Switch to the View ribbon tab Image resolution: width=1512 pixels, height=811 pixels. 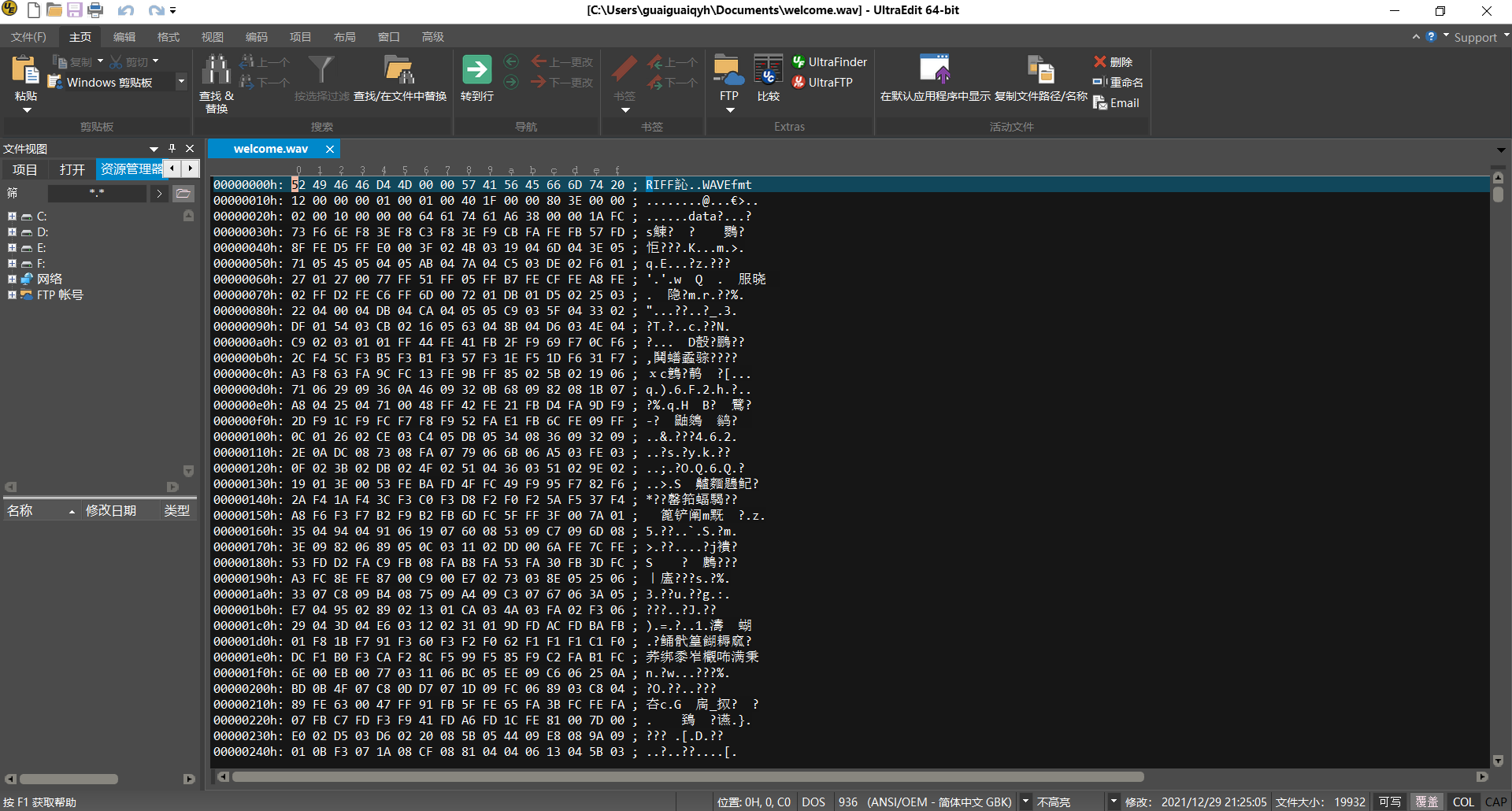click(x=212, y=37)
